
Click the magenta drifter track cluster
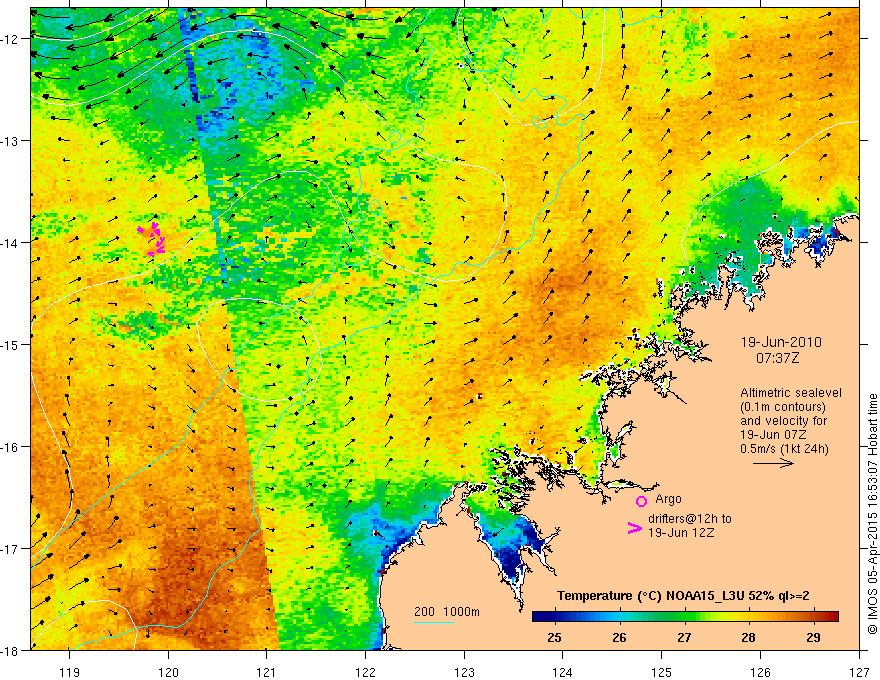tap(152, 239)
